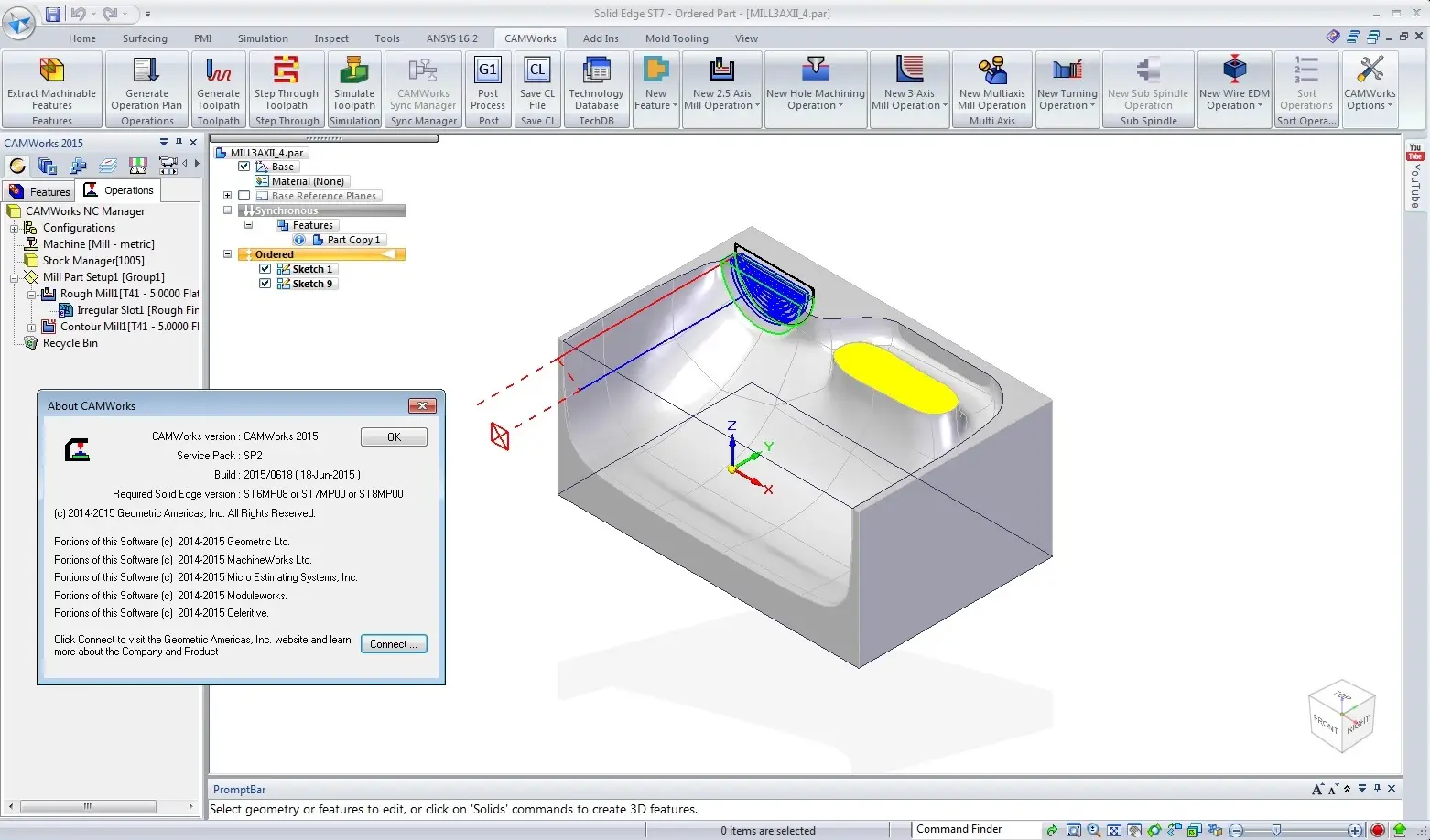Click the Zoom Area icon in the status bar
Screen dimensions: 1430x840
click(1074, 830)
